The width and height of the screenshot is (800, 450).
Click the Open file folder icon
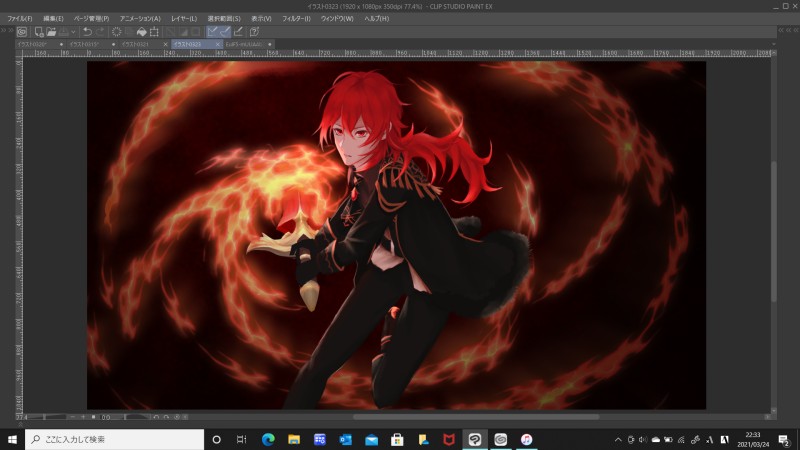coord(51,32)
